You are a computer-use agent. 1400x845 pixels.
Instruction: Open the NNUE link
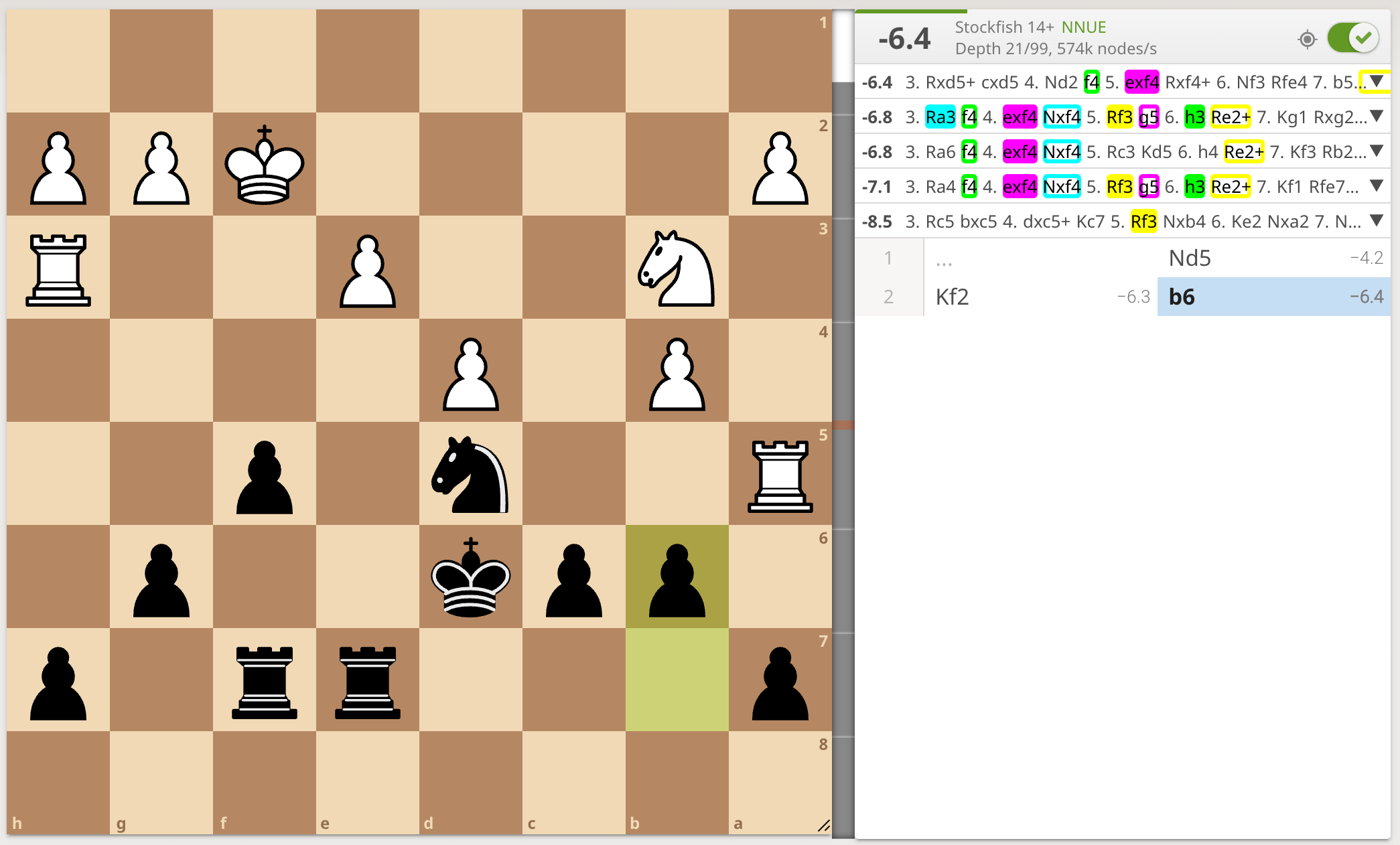(x=1083, y=27)
